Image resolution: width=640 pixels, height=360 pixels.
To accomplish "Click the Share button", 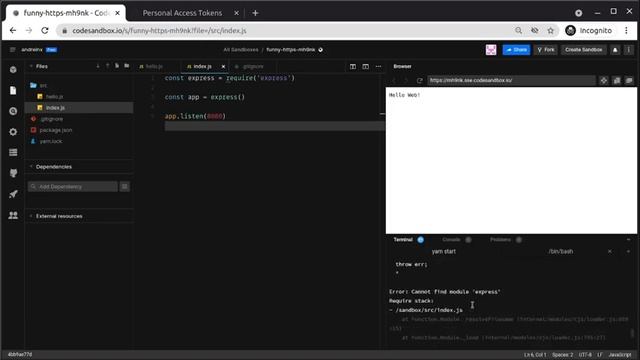I will coord(516,50).
